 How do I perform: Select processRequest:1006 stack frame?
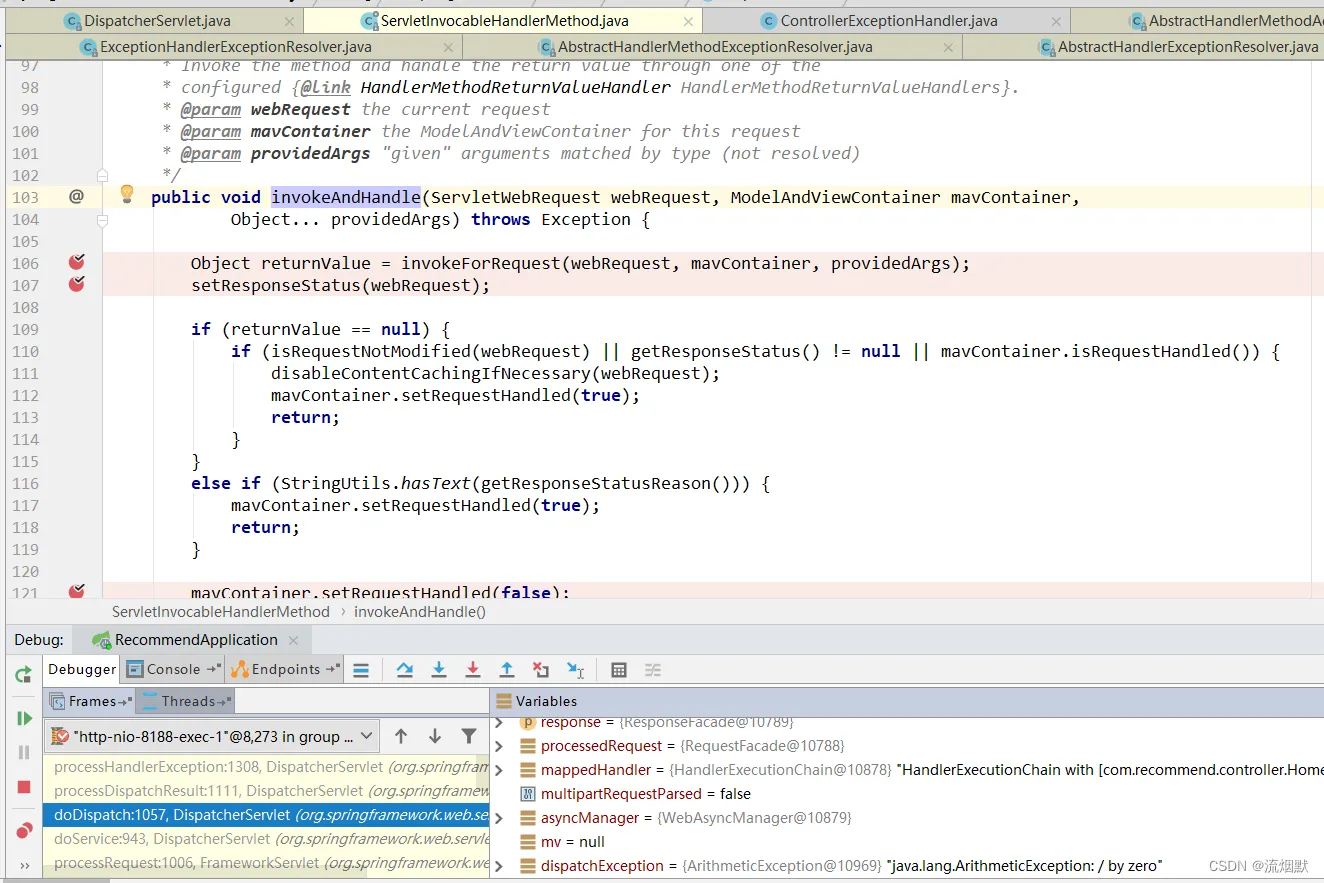point(266,863)
